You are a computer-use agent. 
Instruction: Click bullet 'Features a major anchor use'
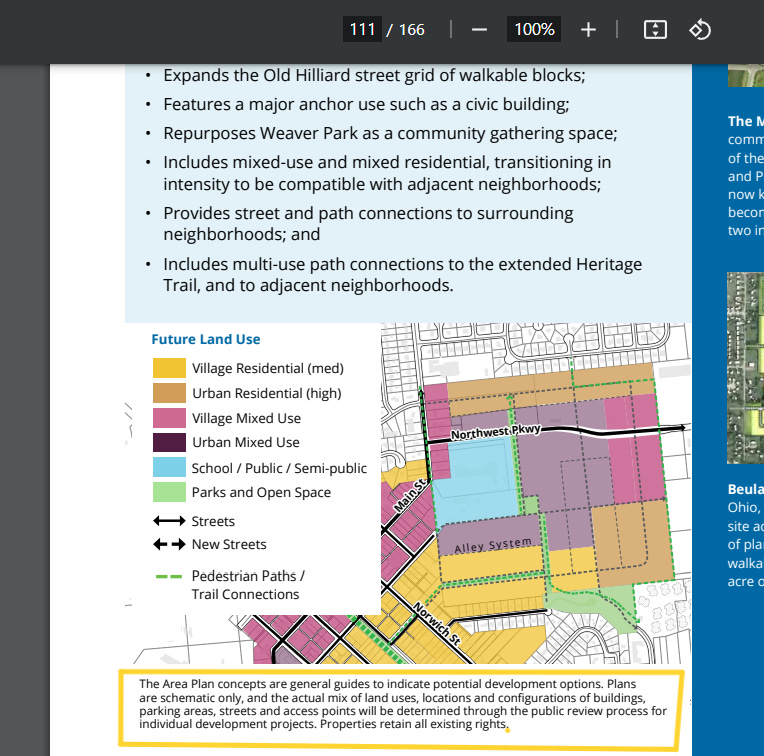tap(366, 104)
